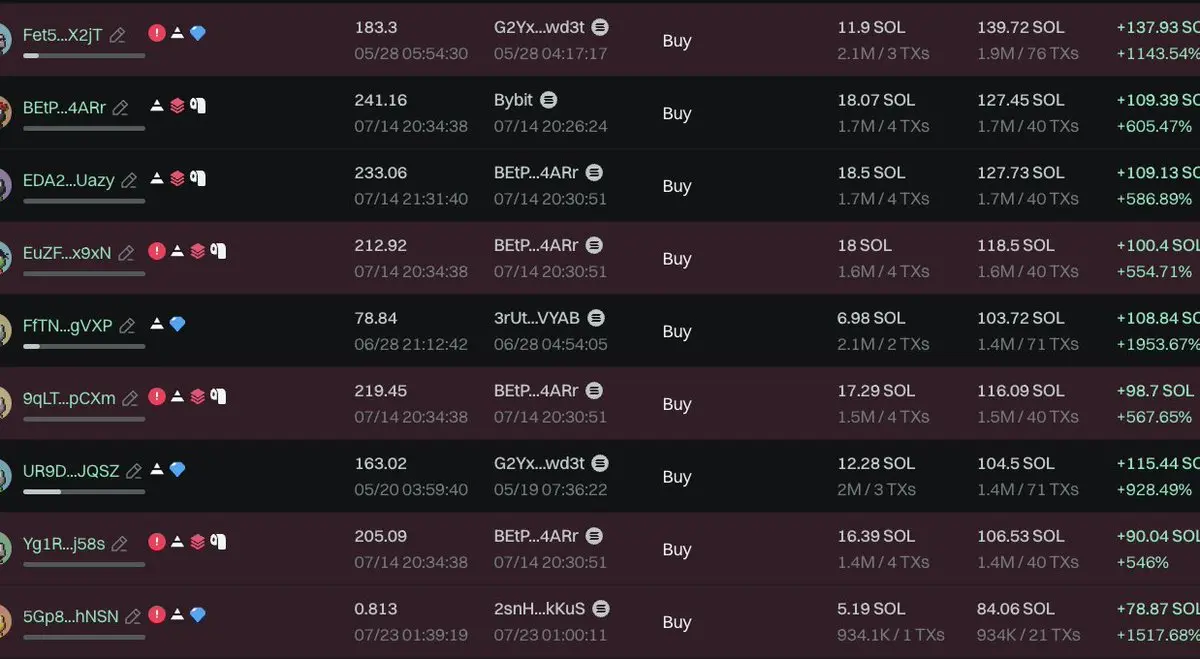Open funding source G2Yx...wd3t in the first row
The width and height of the screenshot is (1200, 659).
click(x=538, y=27)
